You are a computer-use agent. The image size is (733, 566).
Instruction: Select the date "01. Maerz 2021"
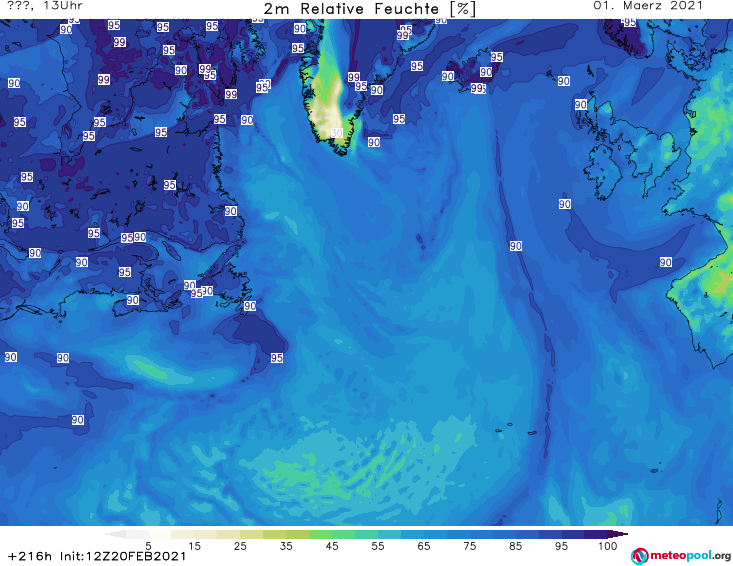coord(648,6)
